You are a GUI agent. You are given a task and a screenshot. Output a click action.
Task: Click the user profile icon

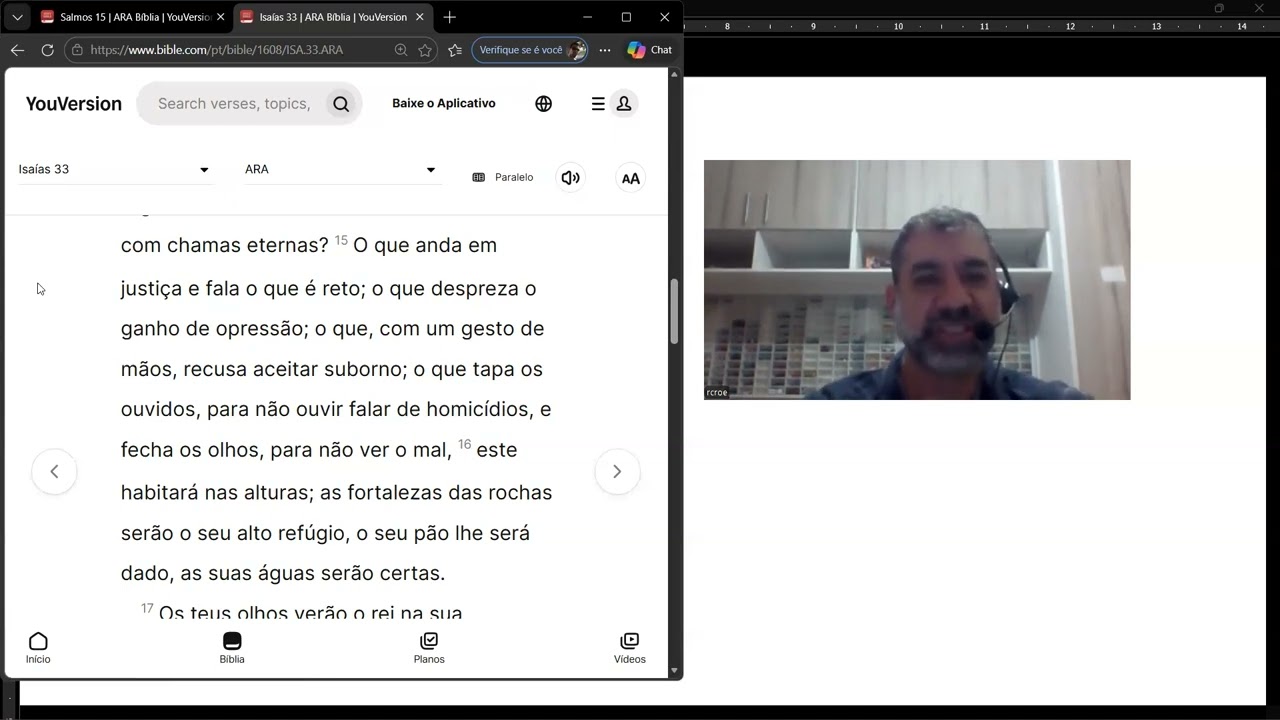point(624,104)
